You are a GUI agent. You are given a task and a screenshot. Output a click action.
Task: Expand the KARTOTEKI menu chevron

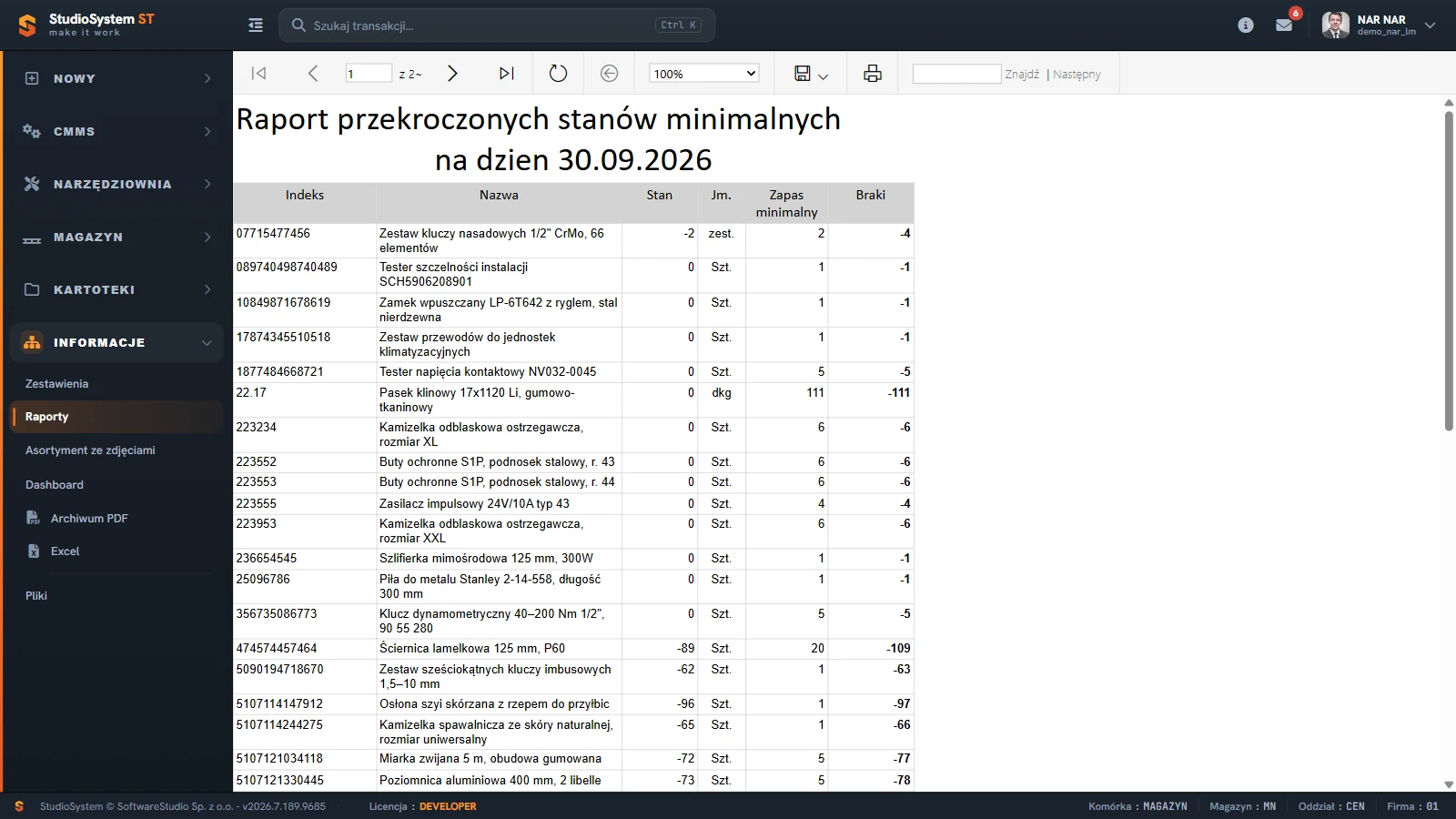207,289
